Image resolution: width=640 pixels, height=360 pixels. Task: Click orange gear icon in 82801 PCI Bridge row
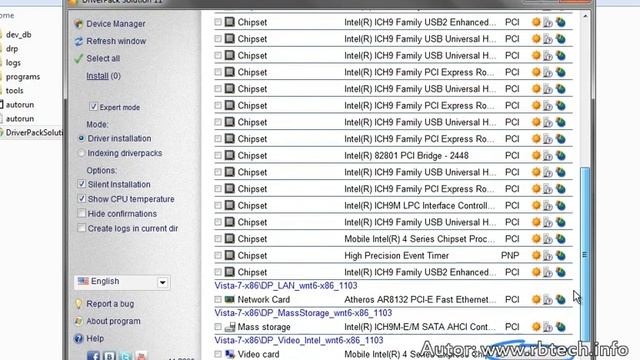(x=536, y=156)
